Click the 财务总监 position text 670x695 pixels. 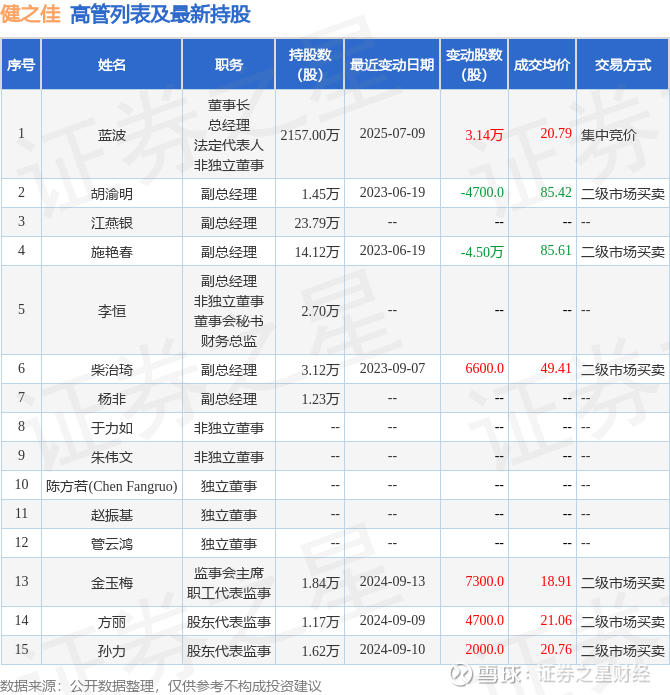tap(229, 341)
